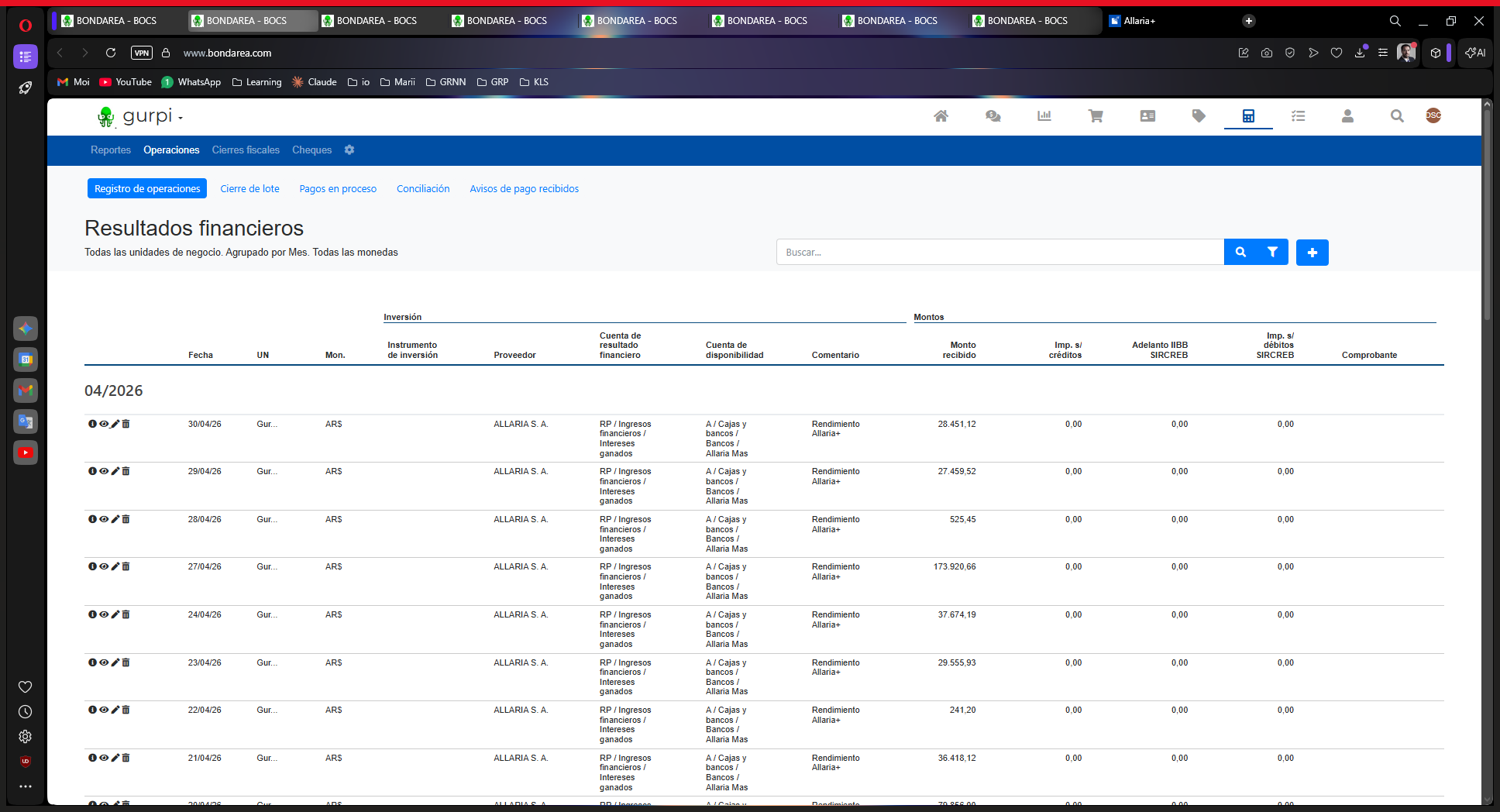Open the GRNN bookmarks folder
The image size is (1500, 812).
tap(446, 82)
